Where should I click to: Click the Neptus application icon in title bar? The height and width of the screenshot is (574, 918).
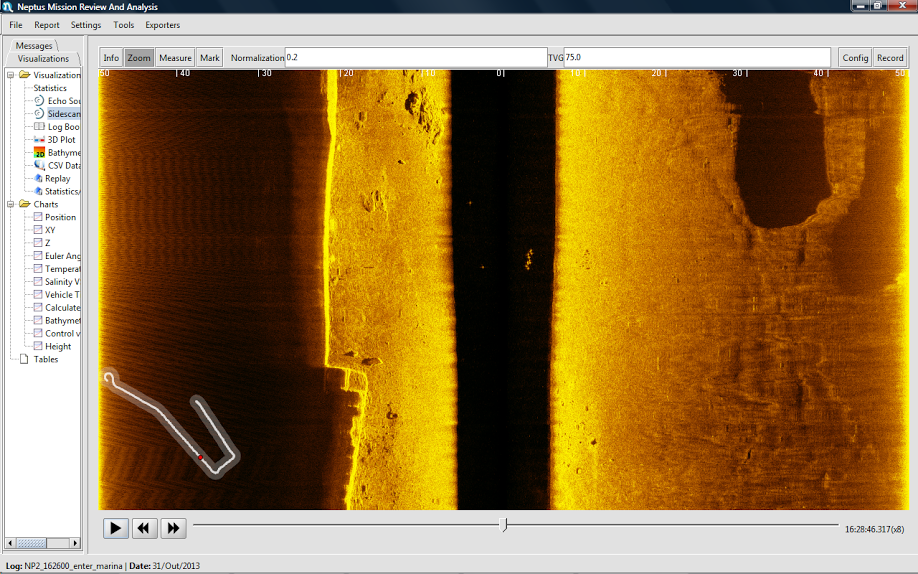(x=8, y=7)
